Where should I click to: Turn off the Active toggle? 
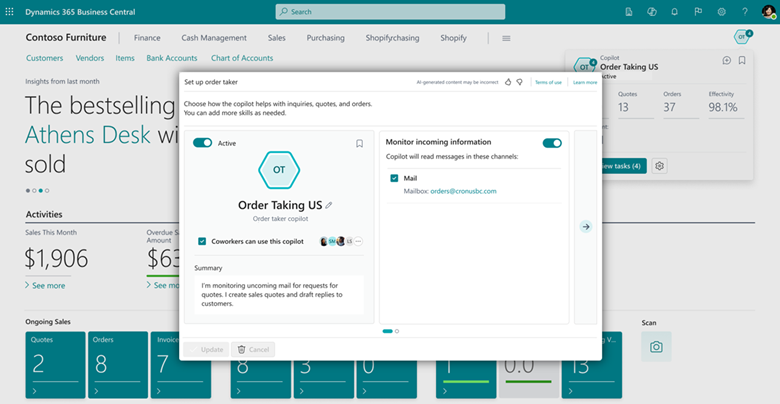click(202, 143)
